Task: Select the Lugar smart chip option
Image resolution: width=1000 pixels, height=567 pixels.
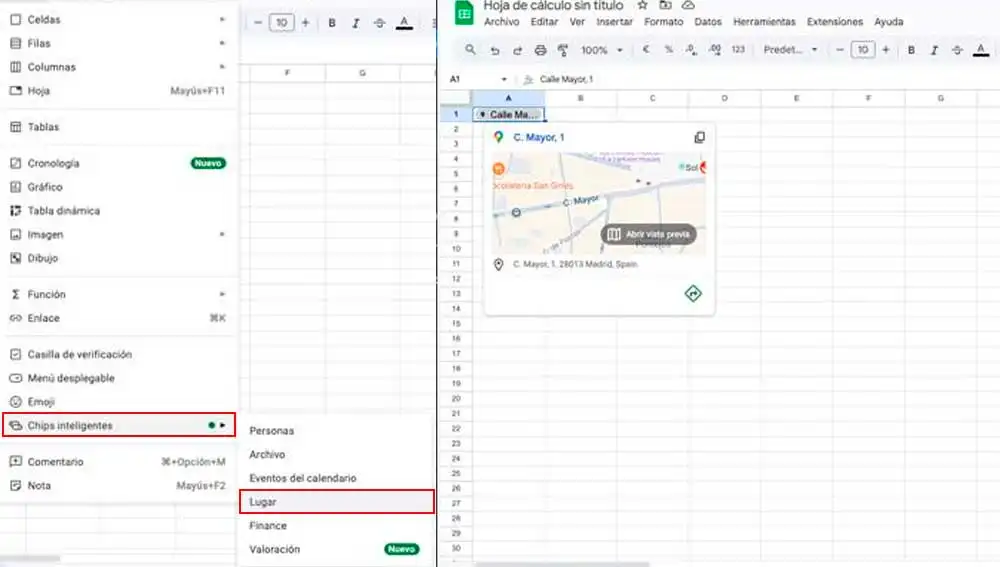Action: click(337, 501)
